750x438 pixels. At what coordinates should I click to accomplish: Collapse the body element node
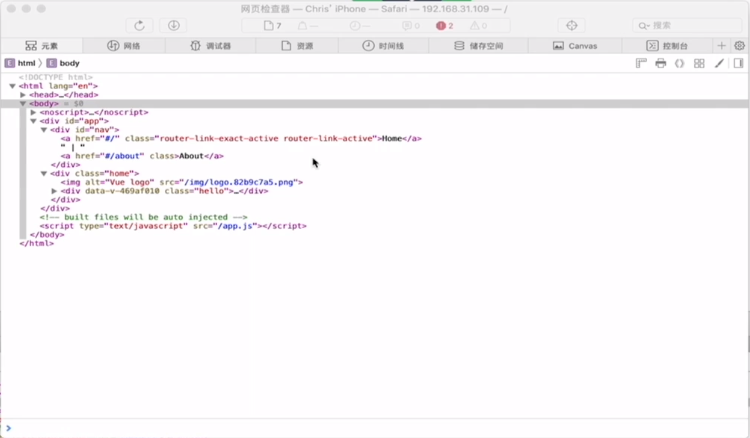click(x=22, y=104)
